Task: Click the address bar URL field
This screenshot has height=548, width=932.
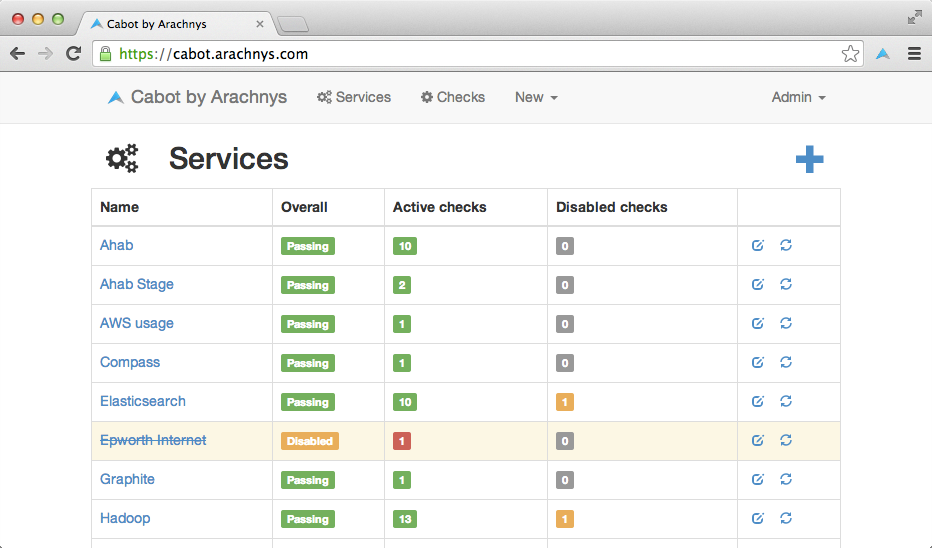Action: (470, 54)
